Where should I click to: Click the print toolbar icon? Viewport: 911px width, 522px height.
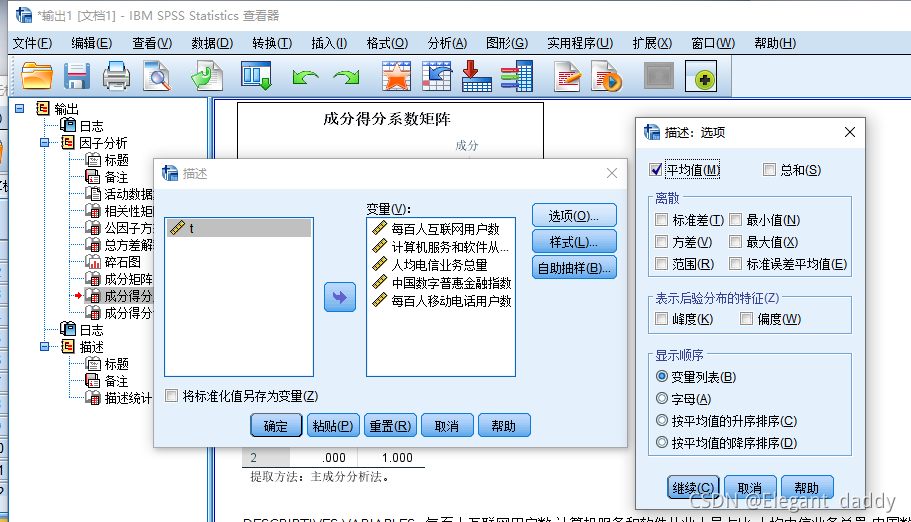click(x=116, y=76)
